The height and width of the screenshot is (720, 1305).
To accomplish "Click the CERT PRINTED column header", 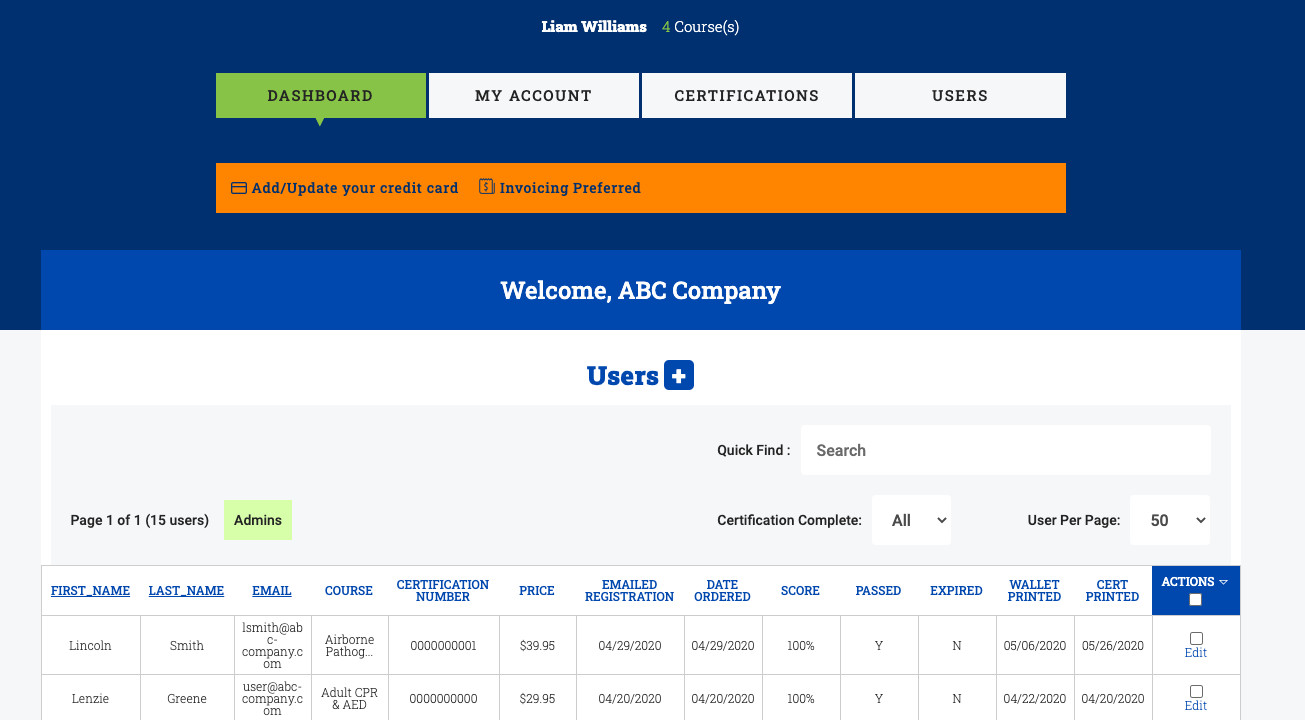I will point(1113,591).
